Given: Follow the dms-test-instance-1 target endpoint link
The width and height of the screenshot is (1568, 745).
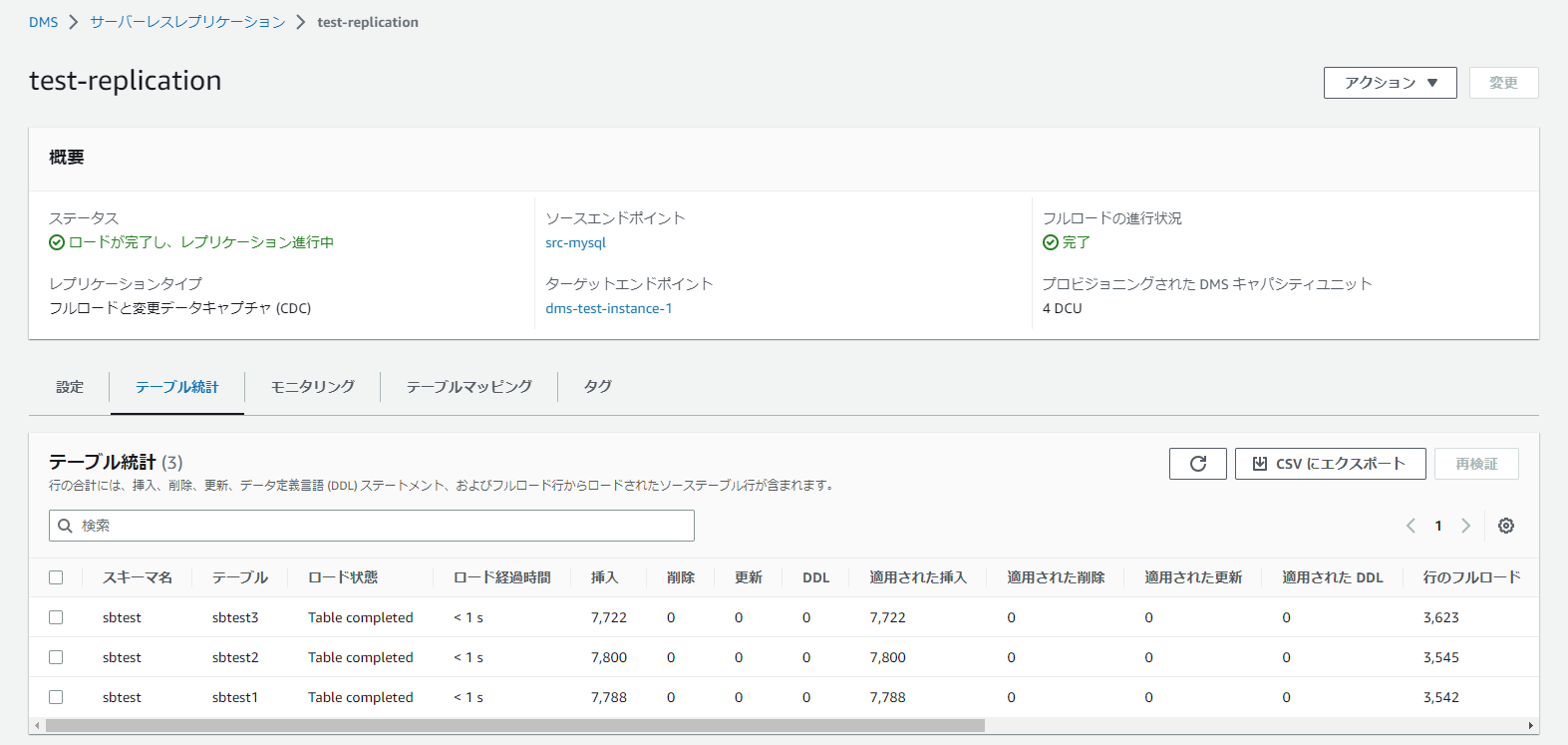Looking at the screenshot, I should pyautogui.click(x=608, y=308).
